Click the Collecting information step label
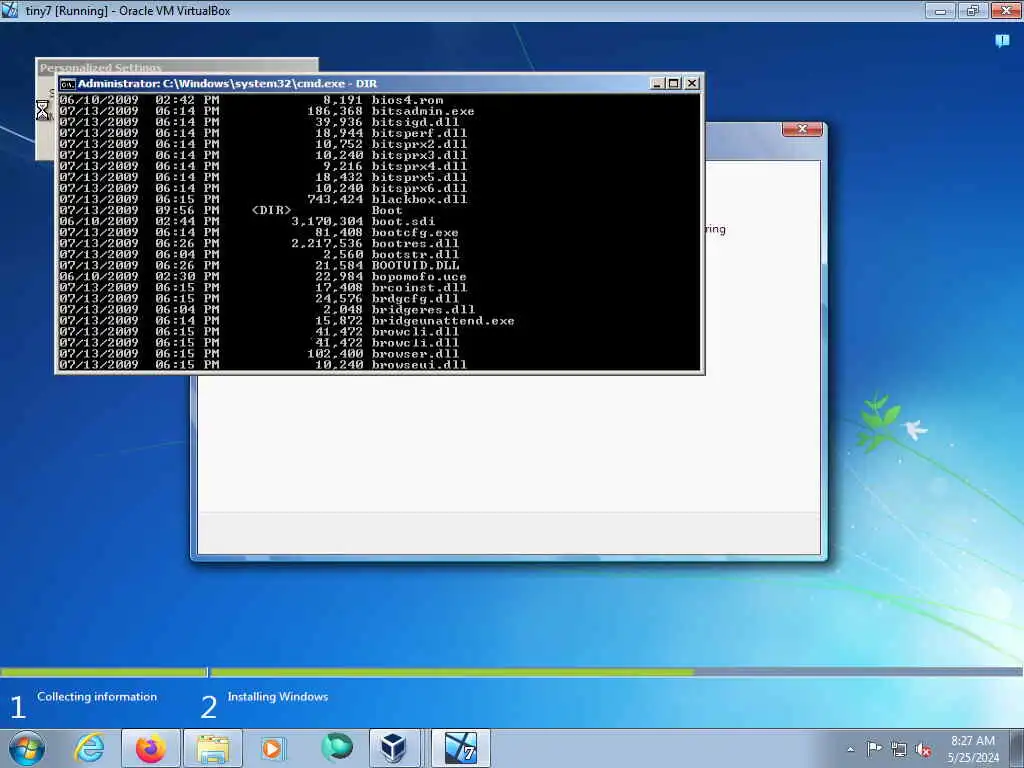1024x768 pixels. click(97, 697)
